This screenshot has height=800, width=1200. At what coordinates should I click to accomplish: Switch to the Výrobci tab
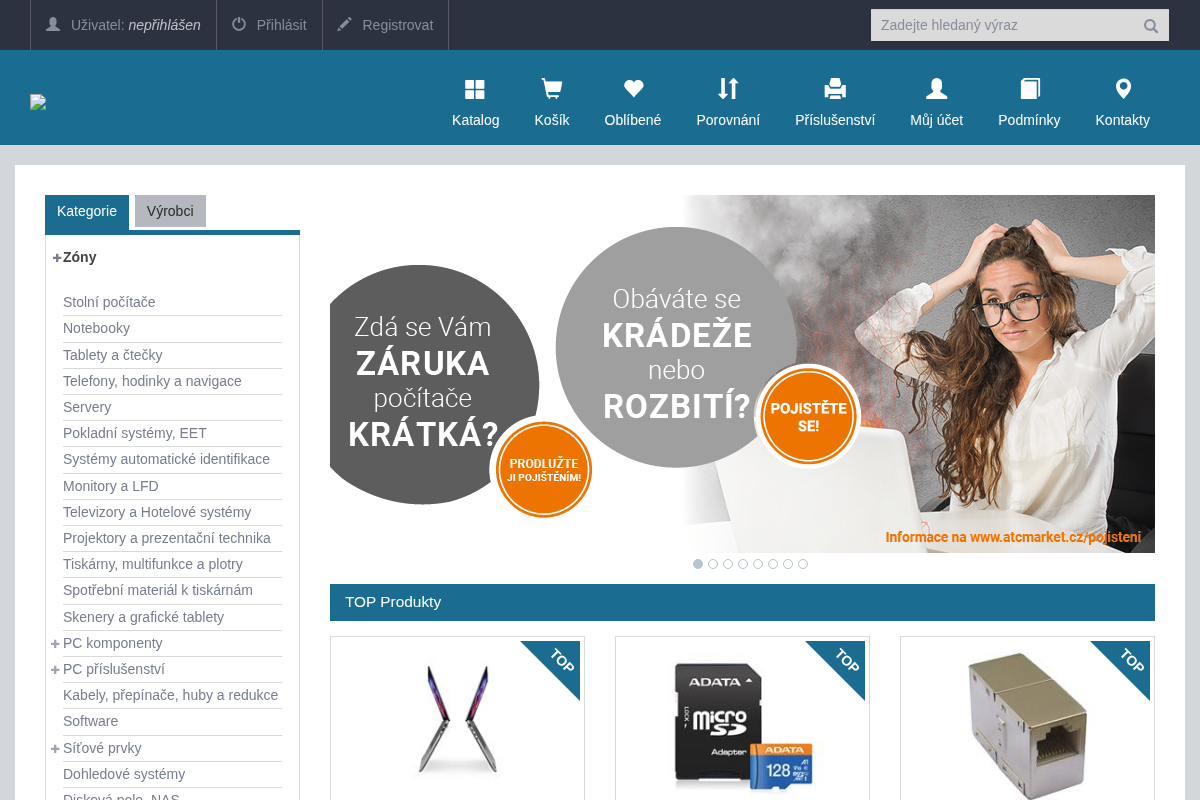(170, 211)
